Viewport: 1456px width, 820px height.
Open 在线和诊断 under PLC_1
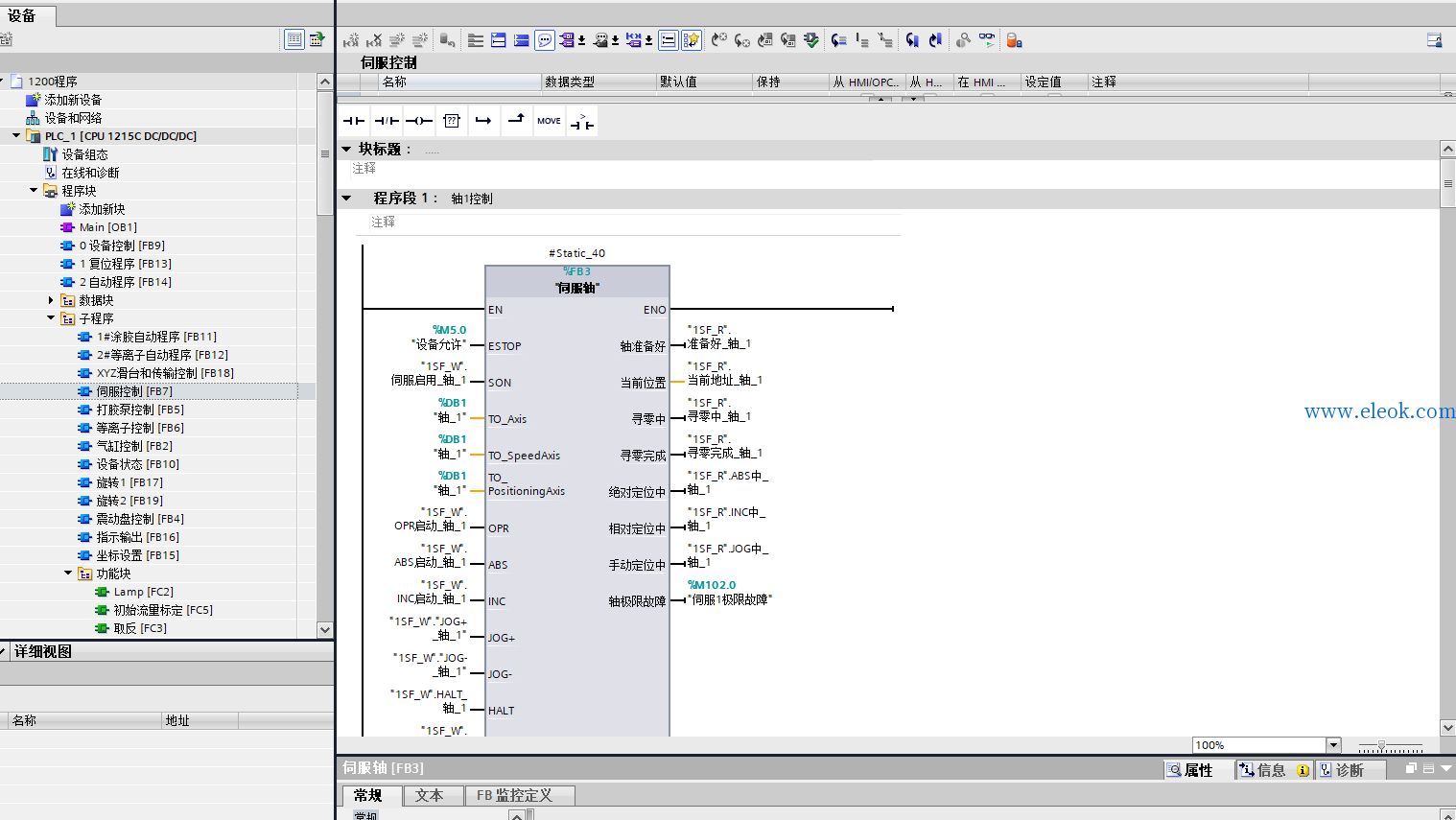tap(90, 173)
